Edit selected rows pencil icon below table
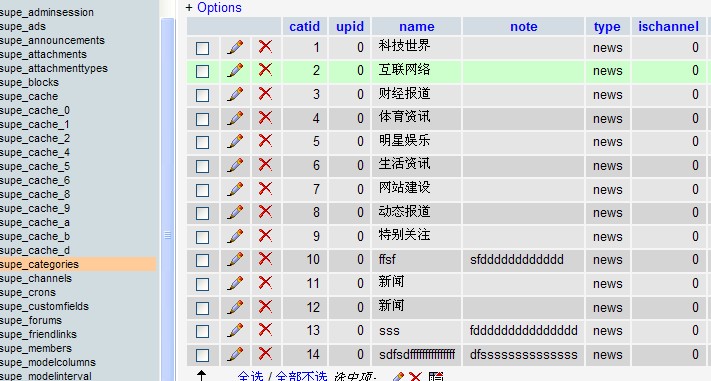Viewport: 711px width, 381px height. click(399, 376)
